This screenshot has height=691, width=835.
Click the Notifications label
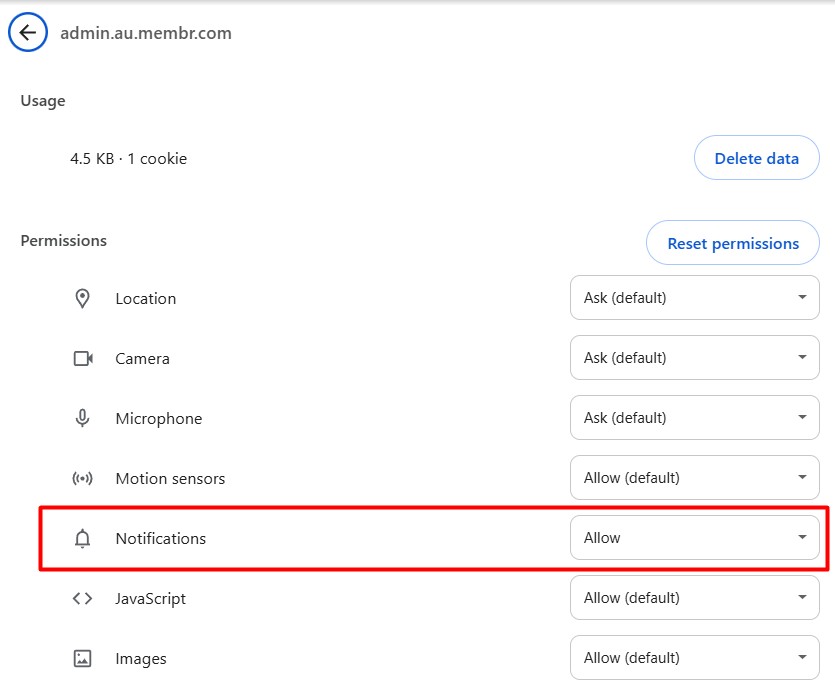coord(161,538)
